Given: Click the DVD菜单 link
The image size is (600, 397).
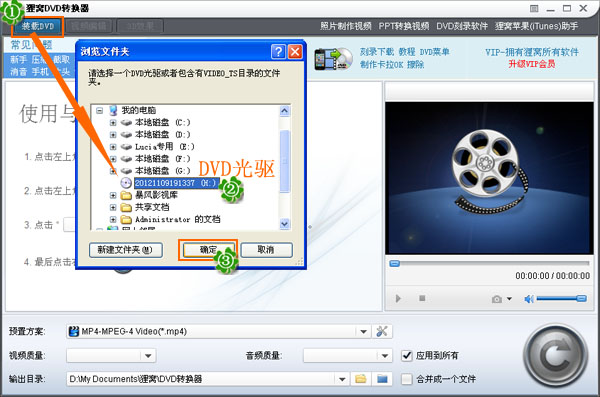Looking at the screenshot, I should (x=435, y=52).
